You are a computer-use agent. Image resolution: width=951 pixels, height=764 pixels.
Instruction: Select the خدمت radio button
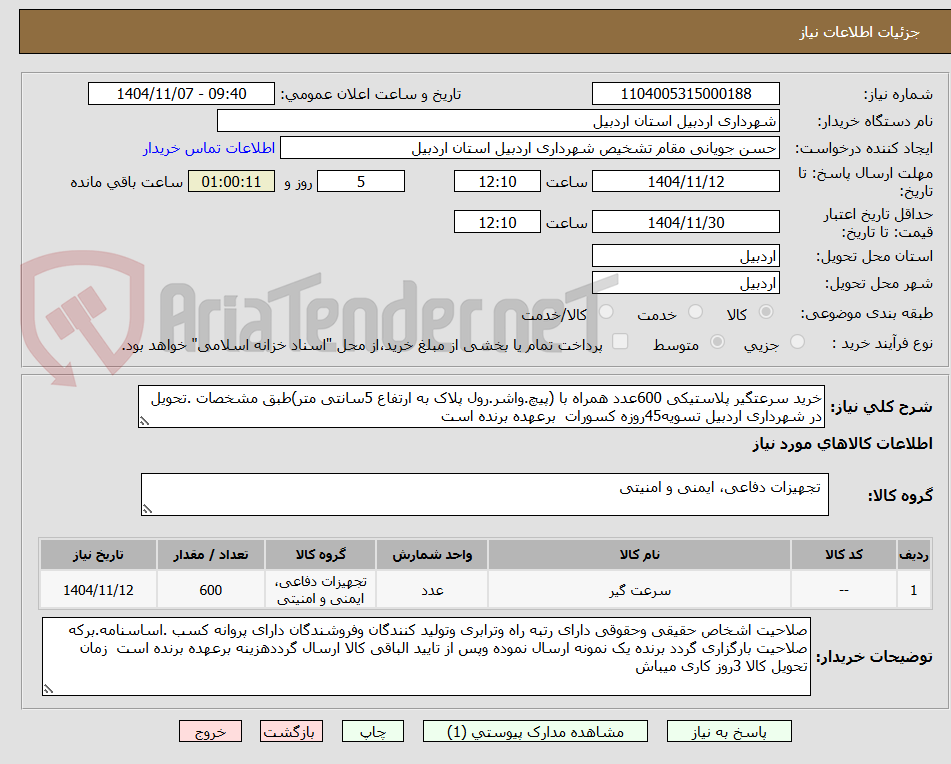tap(695, 312)
